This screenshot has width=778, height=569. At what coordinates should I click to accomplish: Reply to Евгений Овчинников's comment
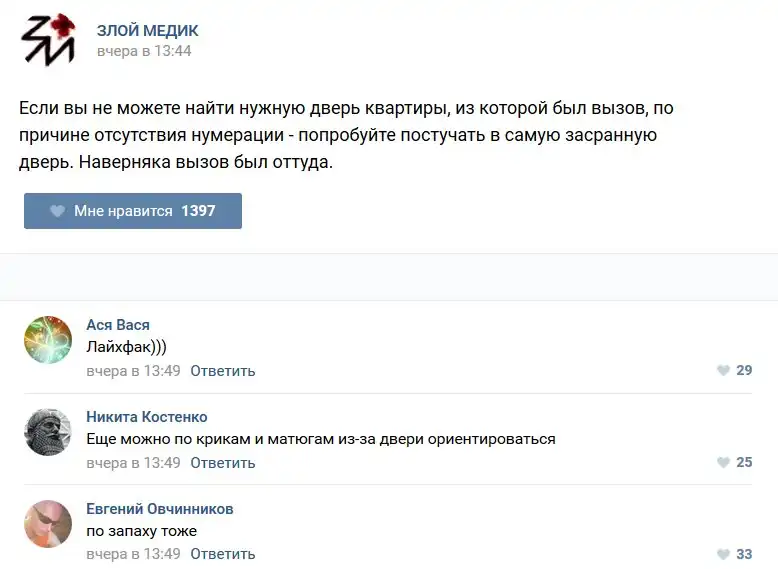point(223,554)
